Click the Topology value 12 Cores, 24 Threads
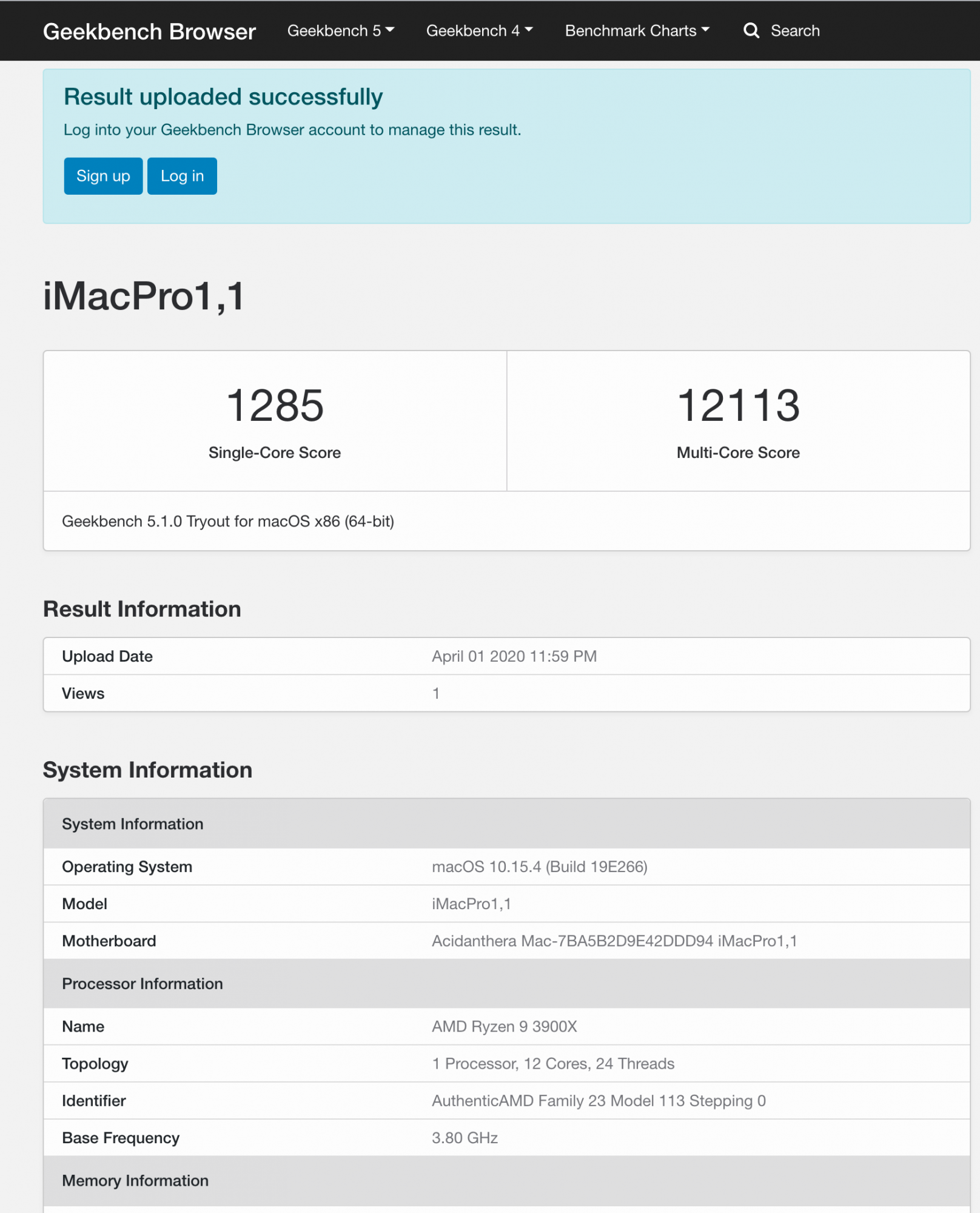 (553, 1064)
